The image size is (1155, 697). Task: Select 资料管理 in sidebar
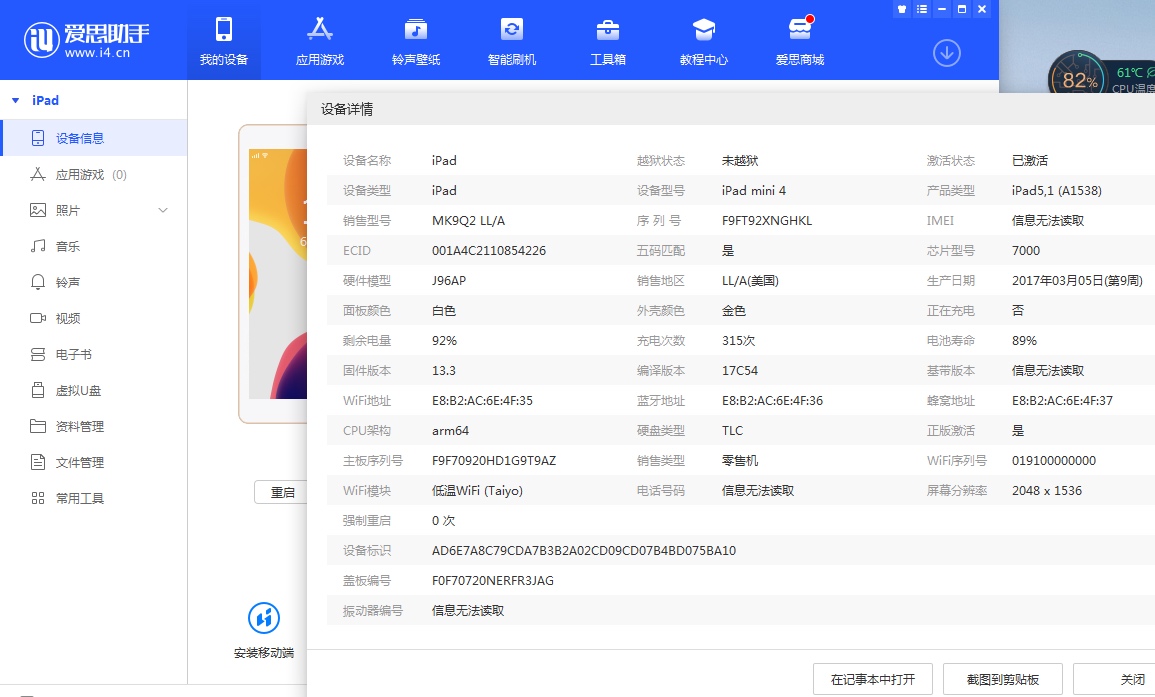pos(94,426)
